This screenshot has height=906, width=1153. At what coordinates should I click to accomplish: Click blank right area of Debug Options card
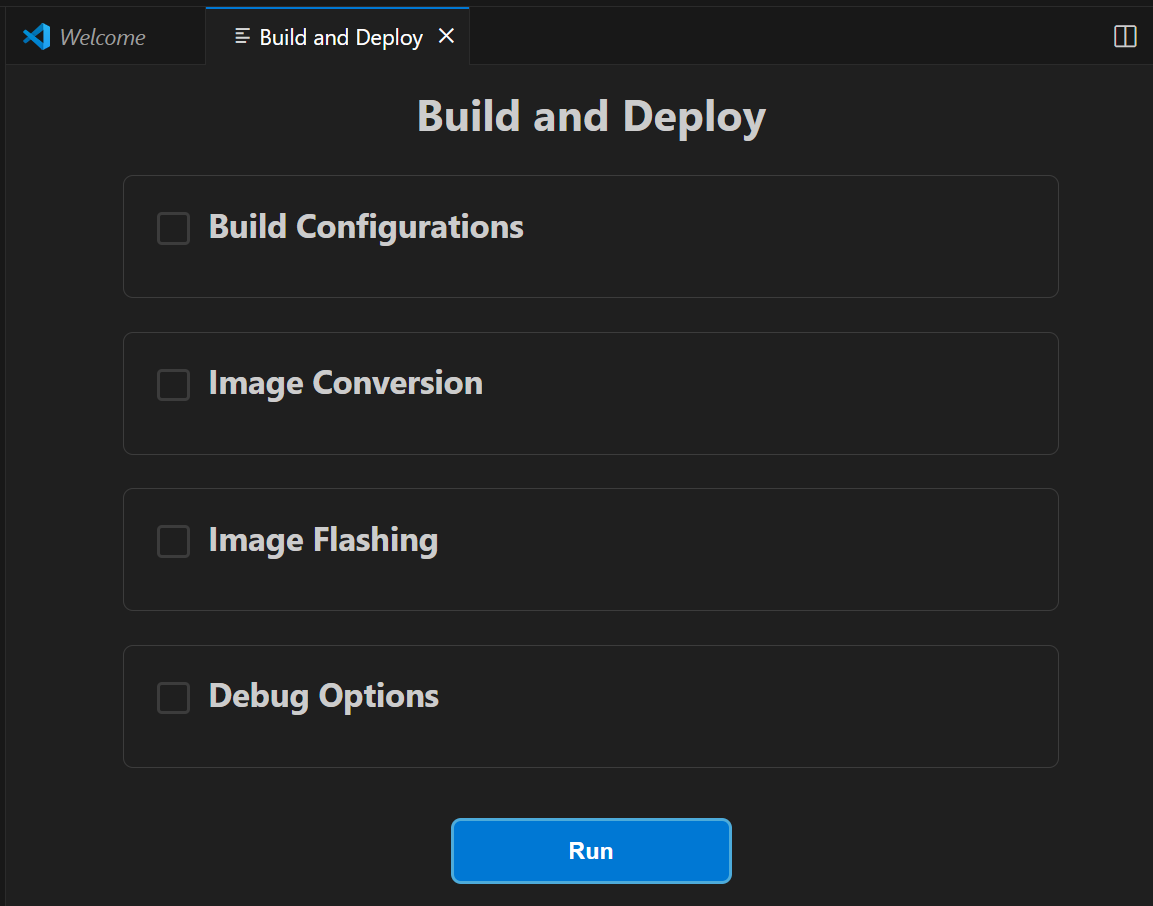pos(850,706)
